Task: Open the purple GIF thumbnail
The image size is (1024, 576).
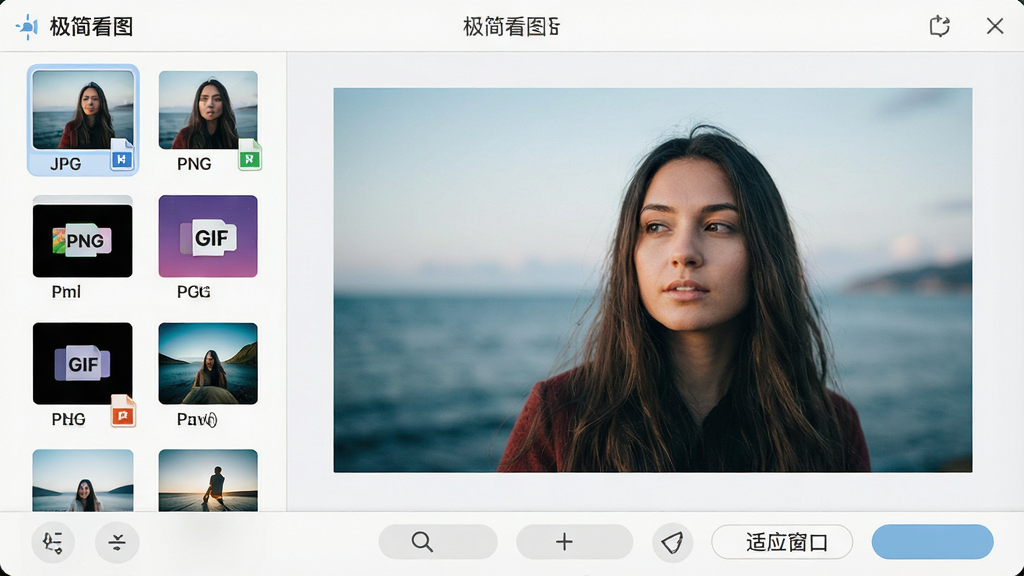Action: pyautogui.click(x=208, y=236)
